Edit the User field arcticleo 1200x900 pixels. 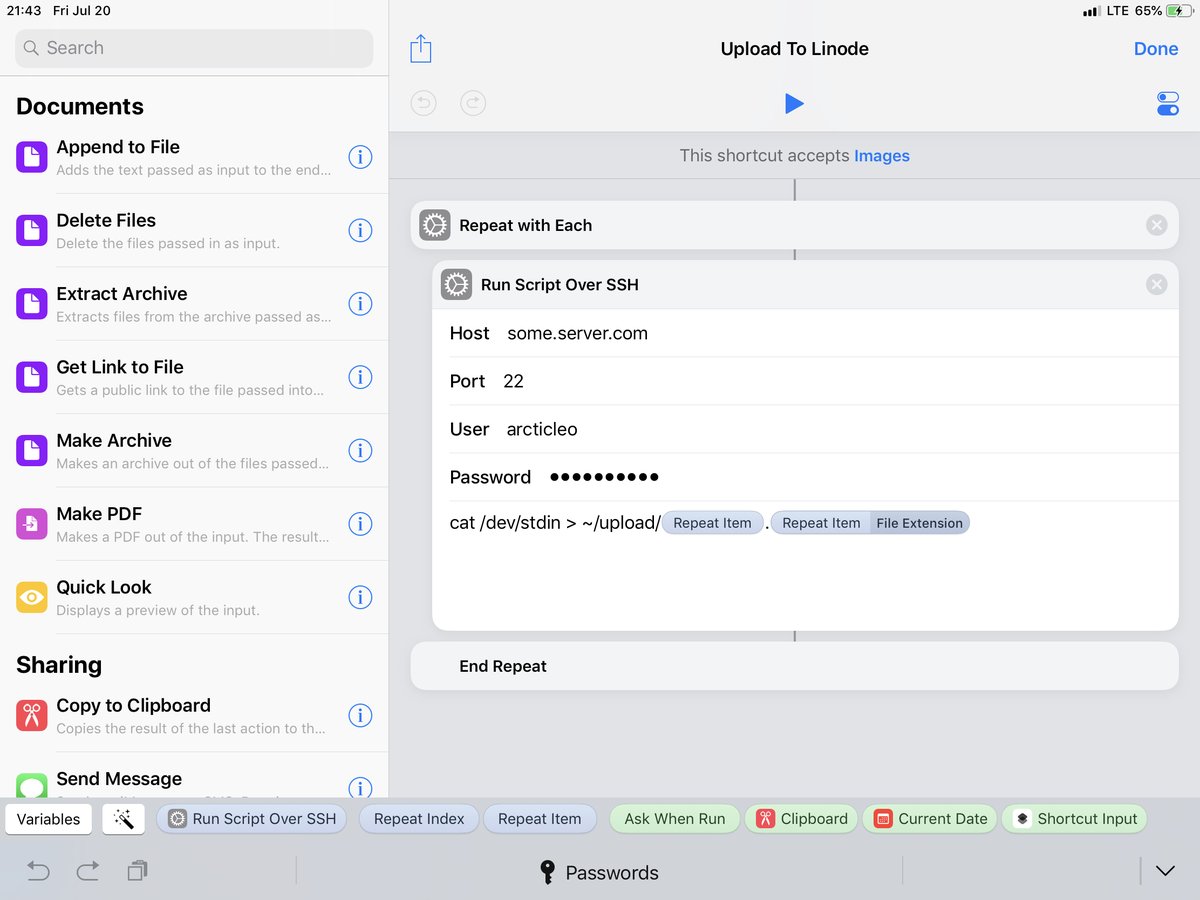pos(805,429)
